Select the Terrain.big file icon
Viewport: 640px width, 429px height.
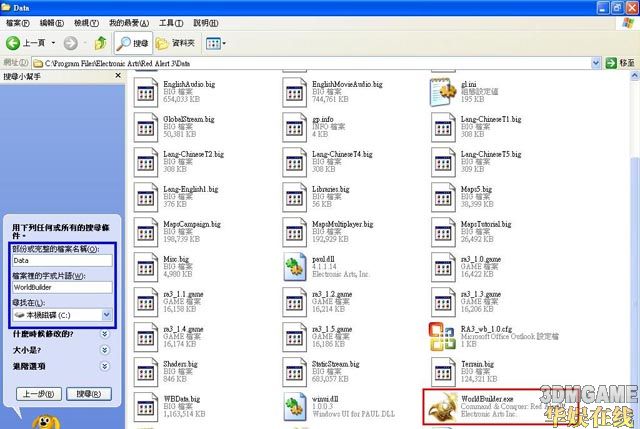443,372
